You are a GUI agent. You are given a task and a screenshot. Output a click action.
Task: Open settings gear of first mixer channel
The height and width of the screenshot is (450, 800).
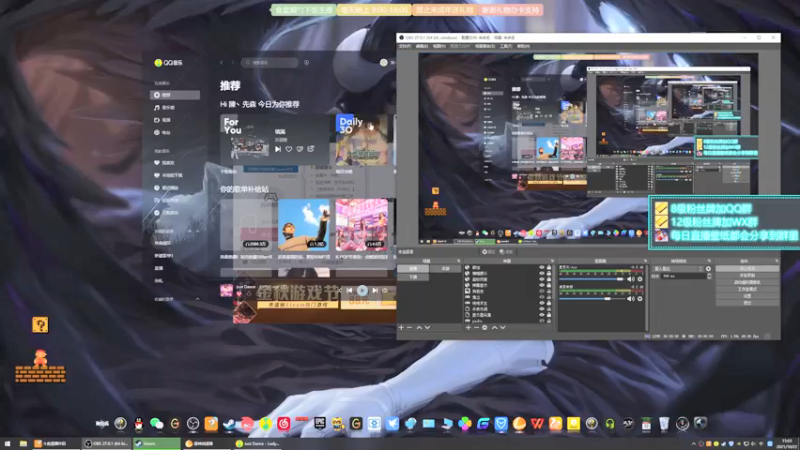640,279
